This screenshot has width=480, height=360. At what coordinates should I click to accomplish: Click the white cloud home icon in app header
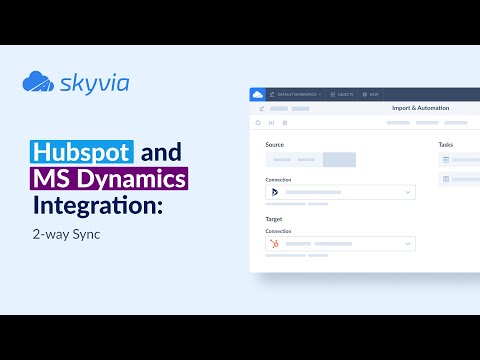click(x=257, y=95)
